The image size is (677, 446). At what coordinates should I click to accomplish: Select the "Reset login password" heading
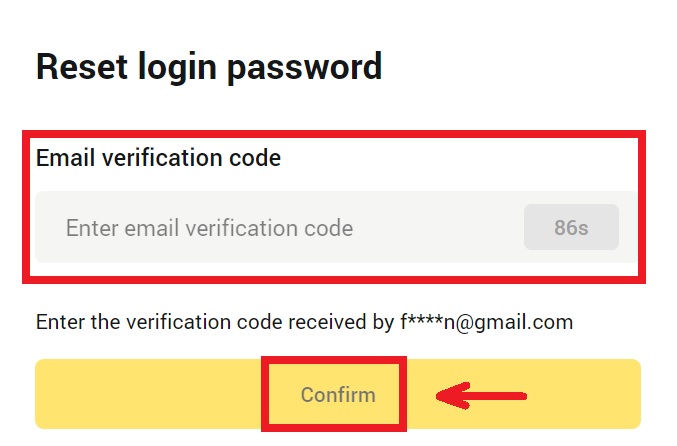click(x=209, y=67)
